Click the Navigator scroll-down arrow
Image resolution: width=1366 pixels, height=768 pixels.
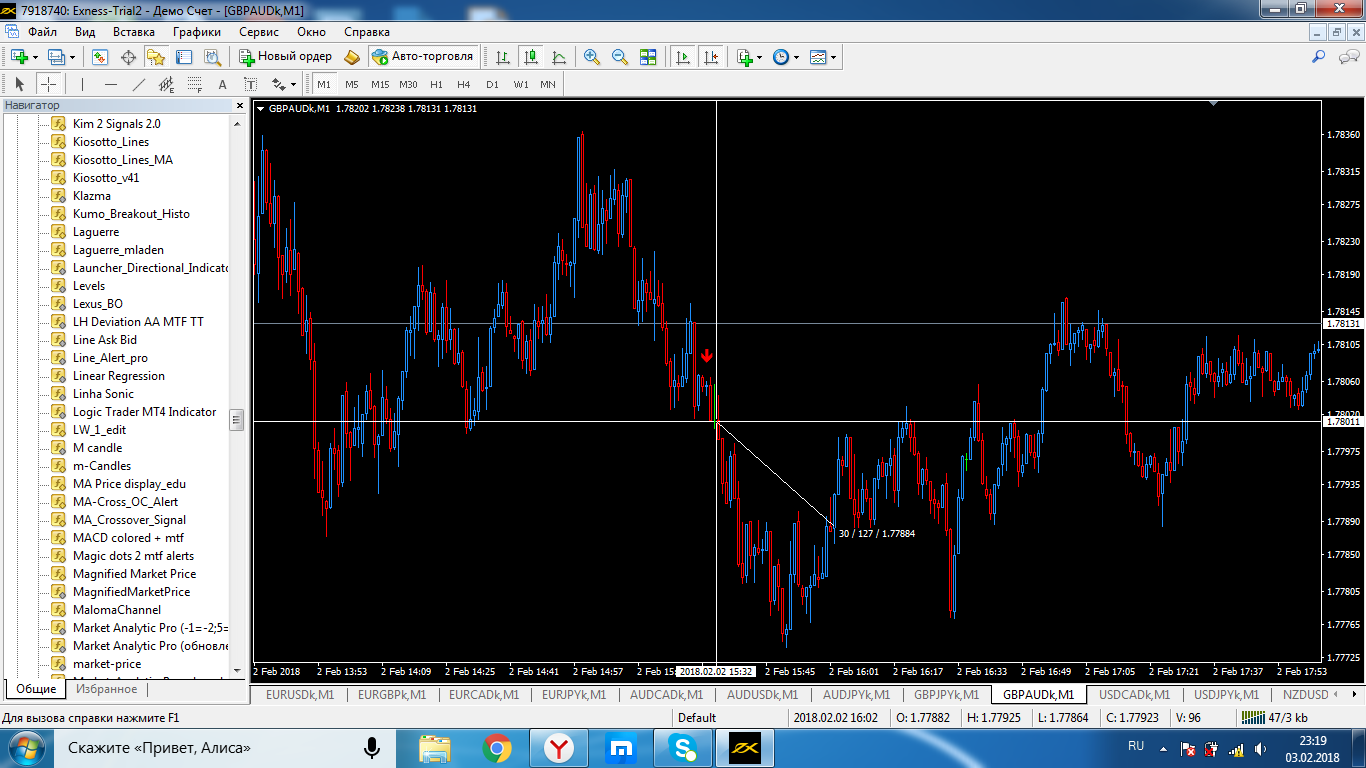[237, 669]
